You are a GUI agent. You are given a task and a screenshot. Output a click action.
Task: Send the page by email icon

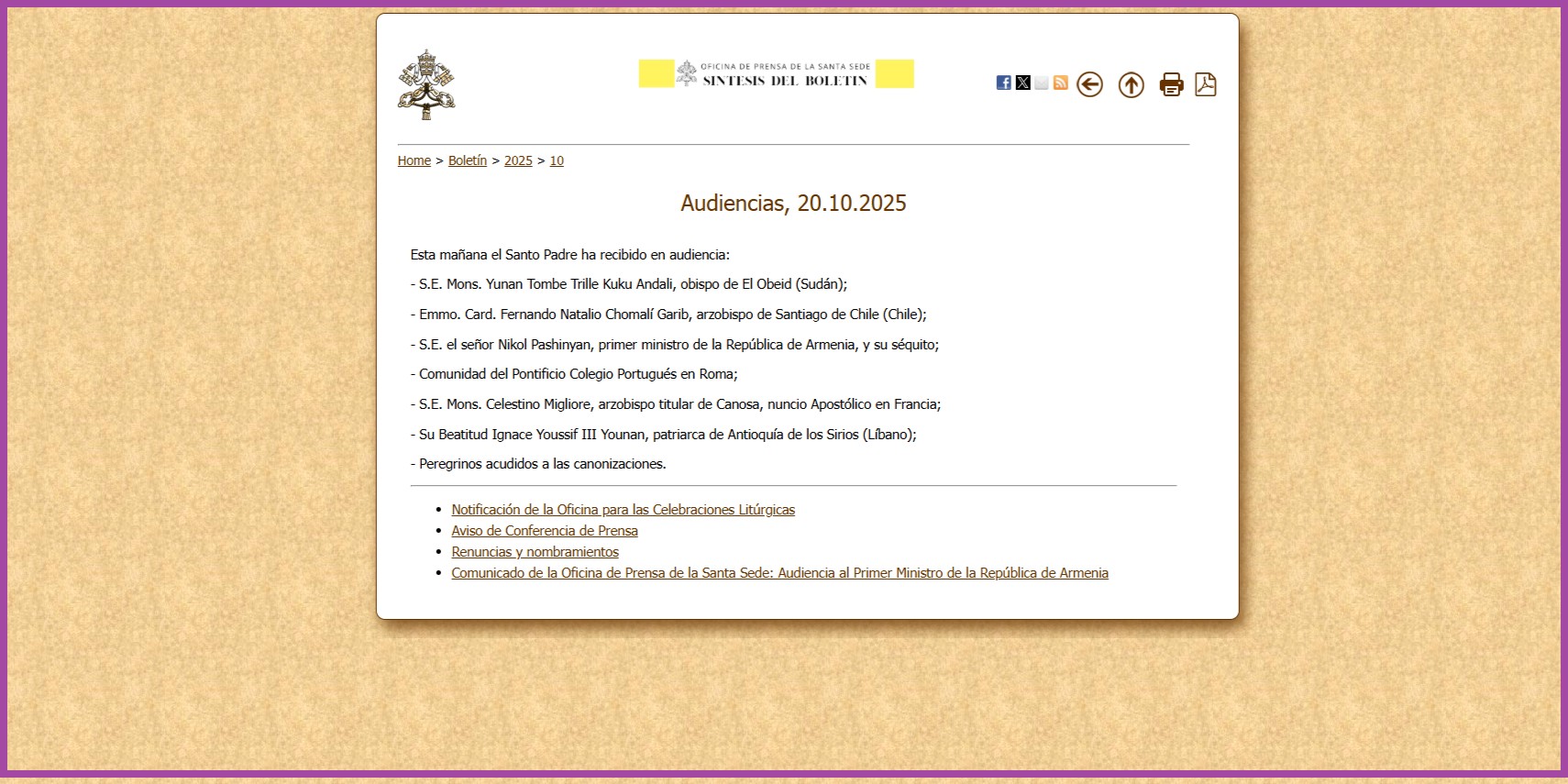click(1042, 83)
